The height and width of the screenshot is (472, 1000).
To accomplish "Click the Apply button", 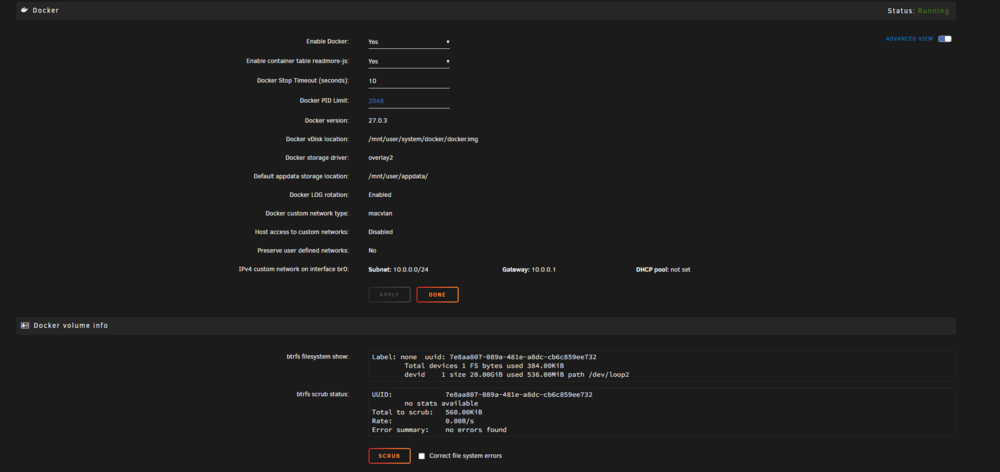I will 390,295.
